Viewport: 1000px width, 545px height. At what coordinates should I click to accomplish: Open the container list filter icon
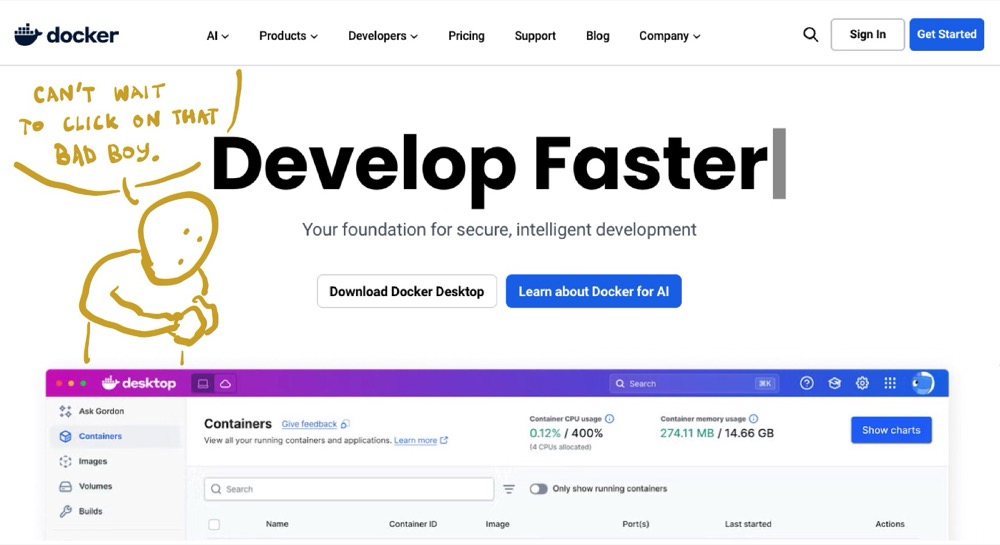tap(508, 489)
